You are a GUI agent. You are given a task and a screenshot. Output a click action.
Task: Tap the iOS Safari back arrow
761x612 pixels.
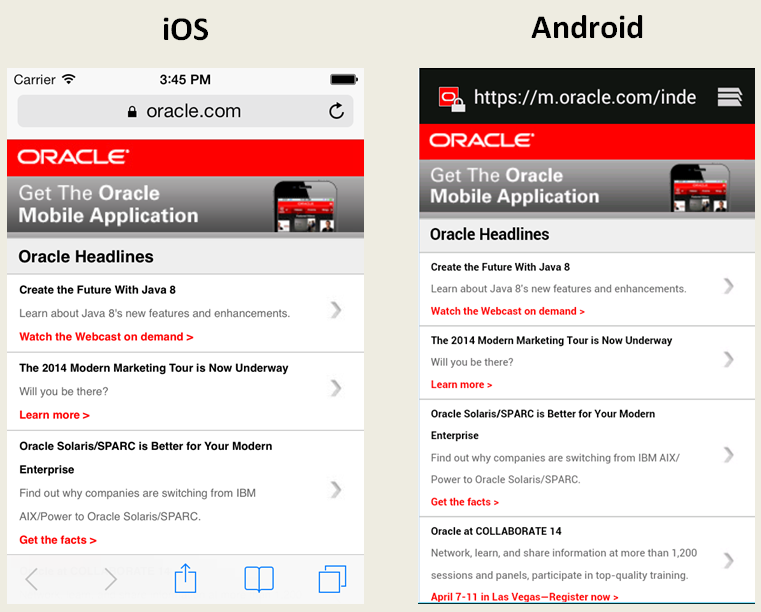click(x=32, y=579)
